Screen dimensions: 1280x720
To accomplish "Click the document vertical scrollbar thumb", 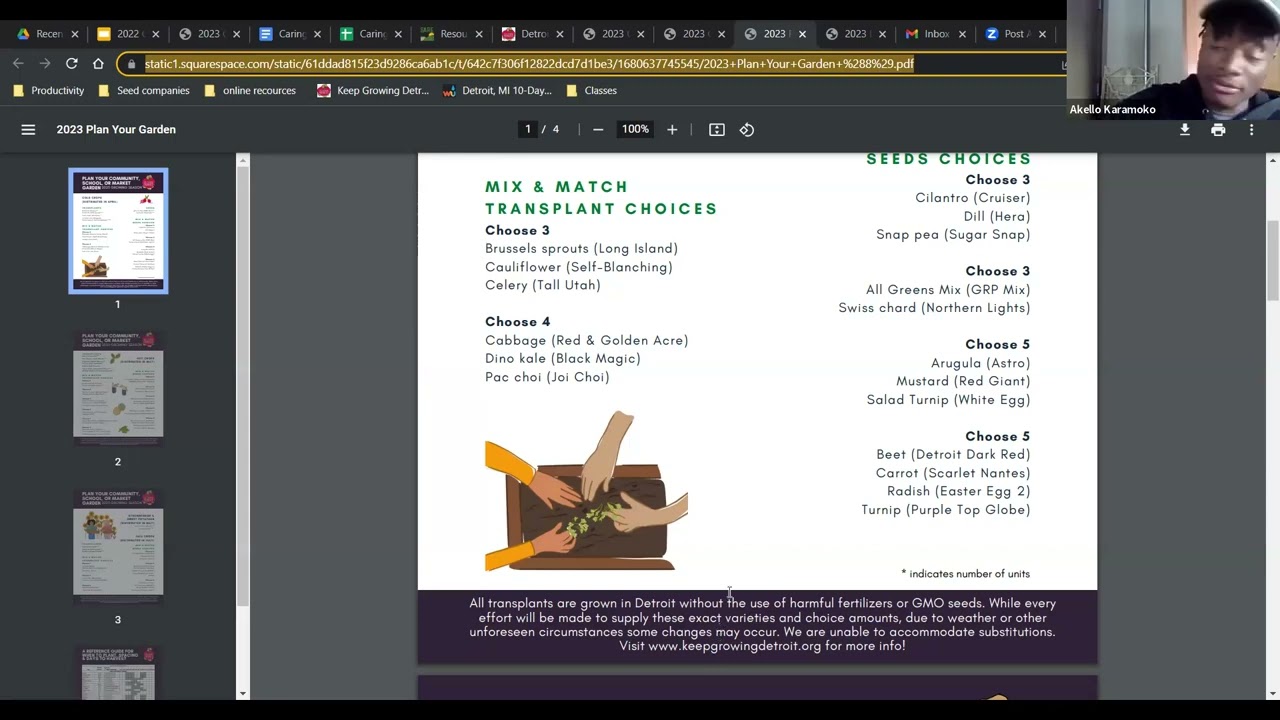I will [x=1272, y=260].
